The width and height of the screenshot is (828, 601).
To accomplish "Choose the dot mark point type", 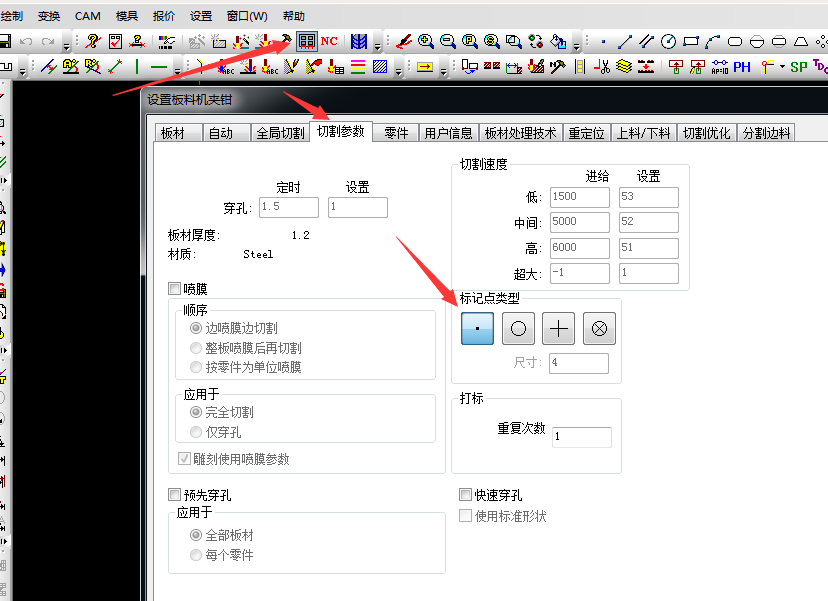I will 478,328.
